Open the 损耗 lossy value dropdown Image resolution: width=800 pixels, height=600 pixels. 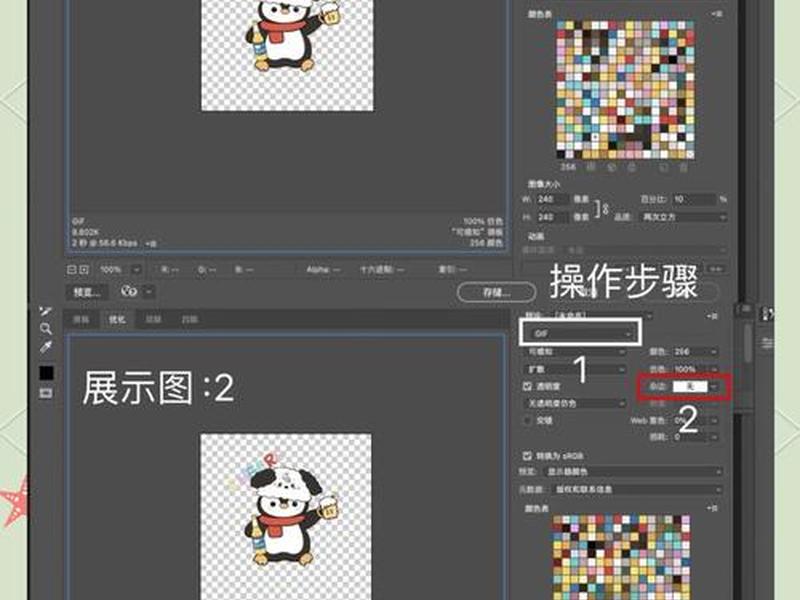click(x=695, y=437)
